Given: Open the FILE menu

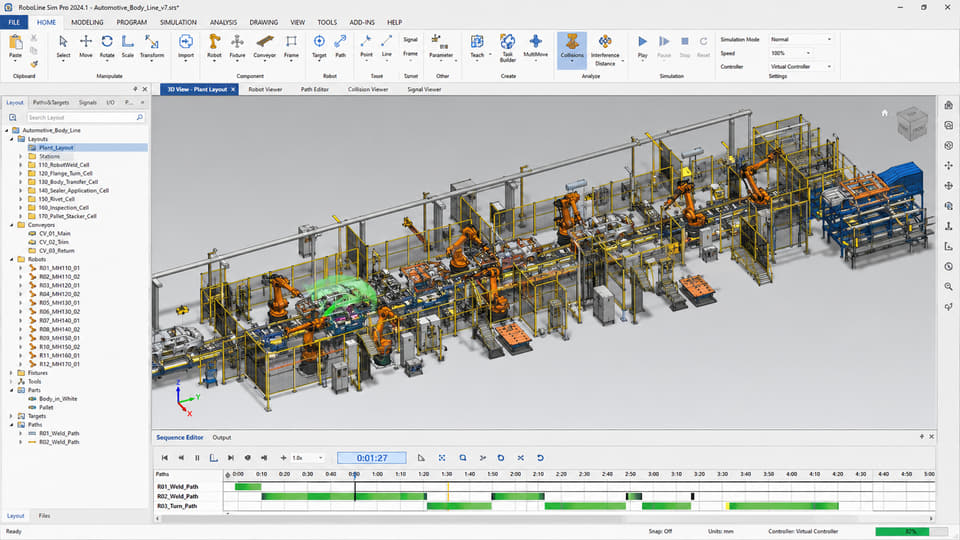Looking at the screenshot, I should click(x=14, y=22).
